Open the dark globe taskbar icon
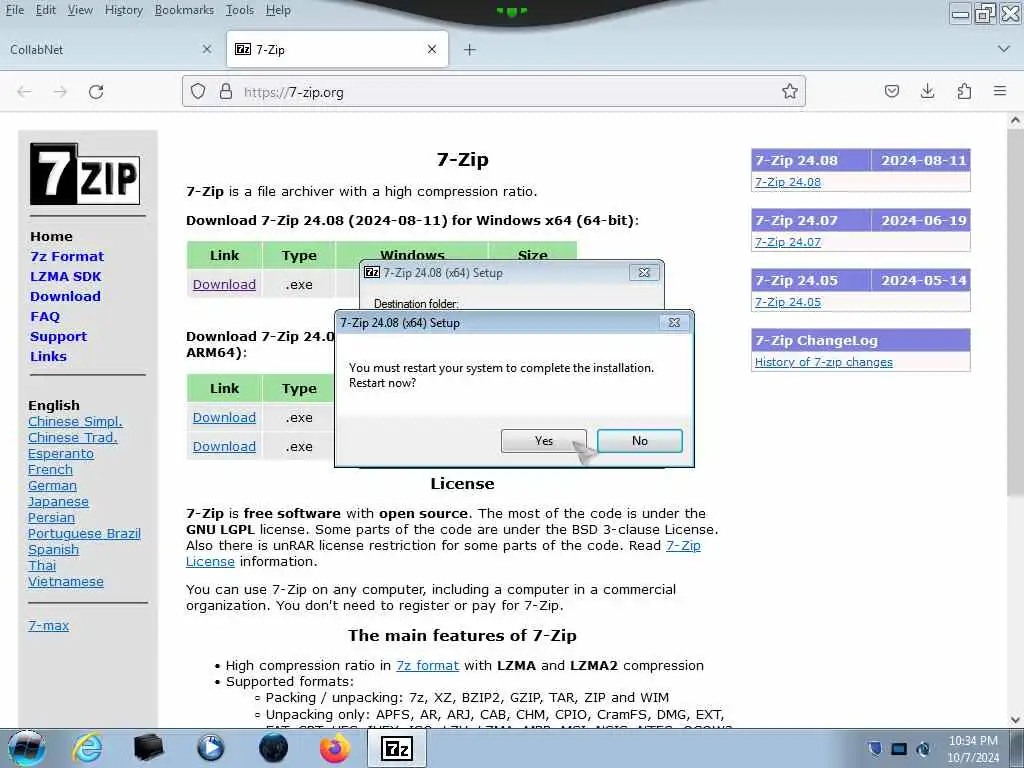The image size is (1024, 768). coord(273,748)
